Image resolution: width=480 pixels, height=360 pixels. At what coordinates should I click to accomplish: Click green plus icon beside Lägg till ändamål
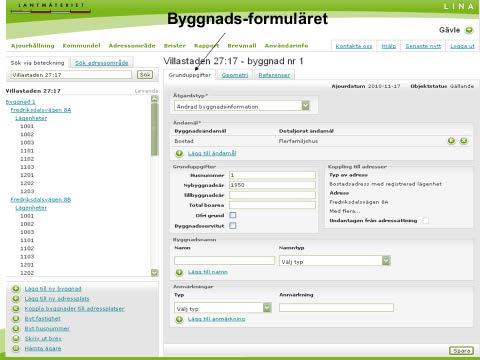(x=179, y=153)
